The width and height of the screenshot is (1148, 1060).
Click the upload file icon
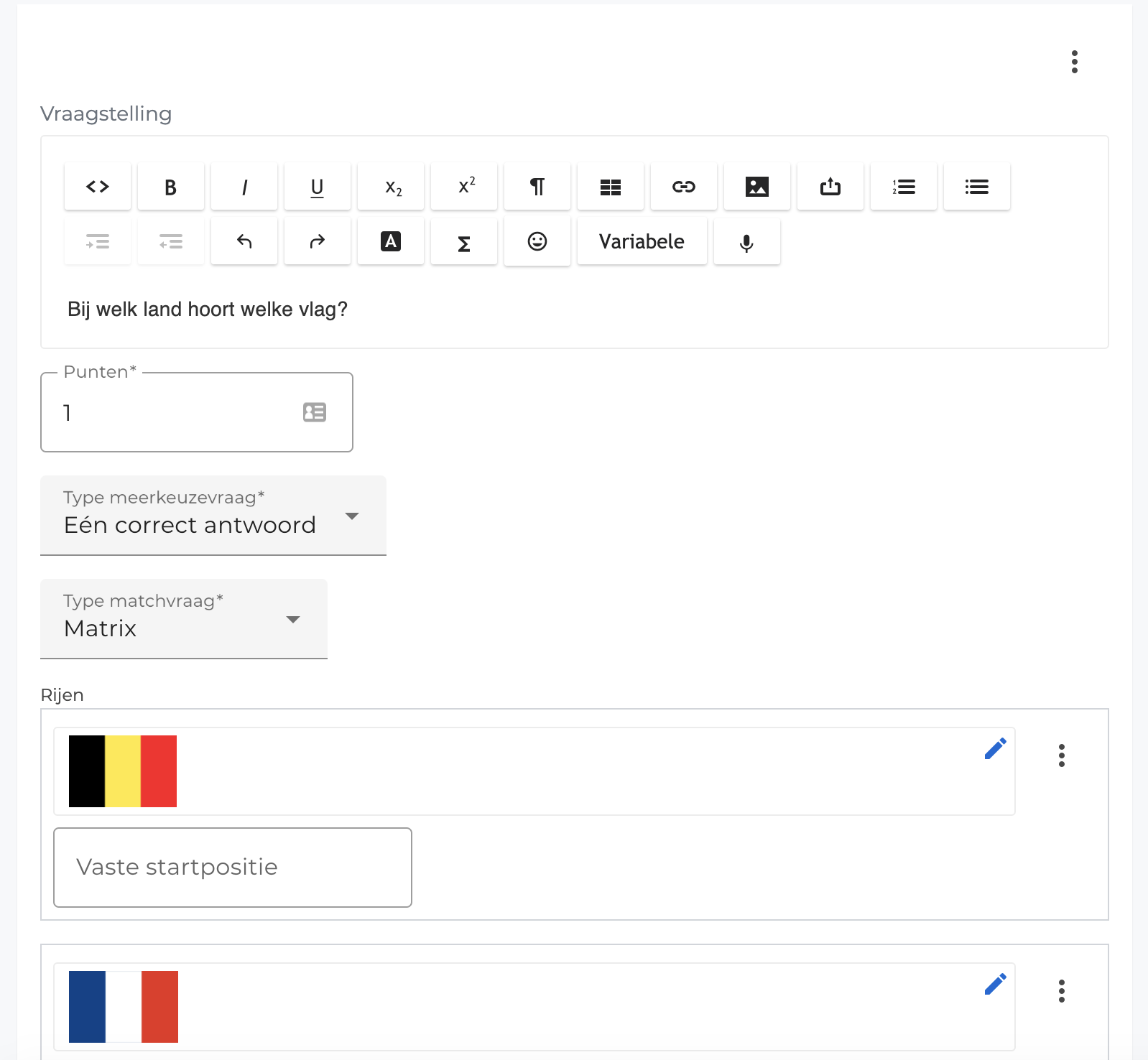830,187
